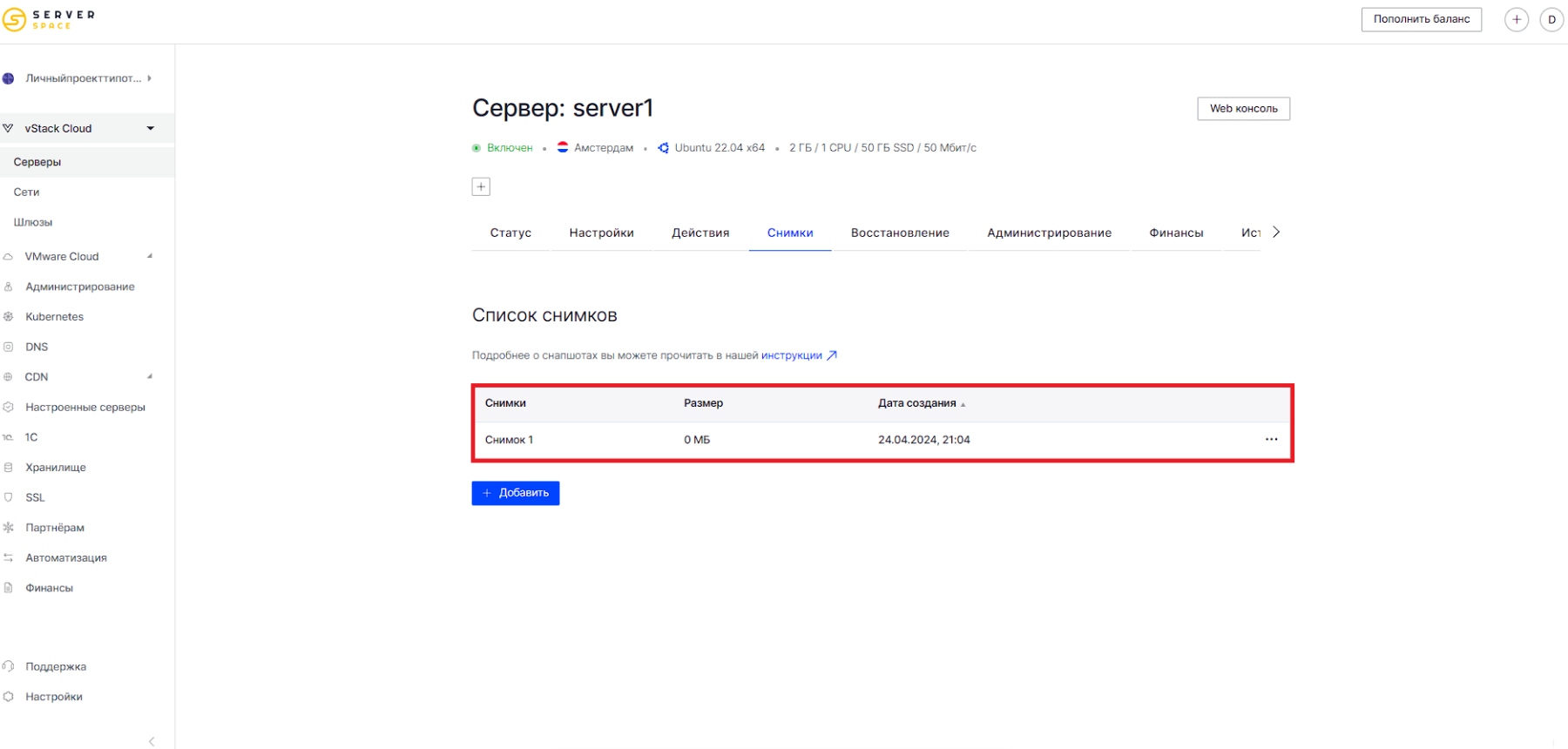
Task: Click the Размер column header
Action: point(703,403)
